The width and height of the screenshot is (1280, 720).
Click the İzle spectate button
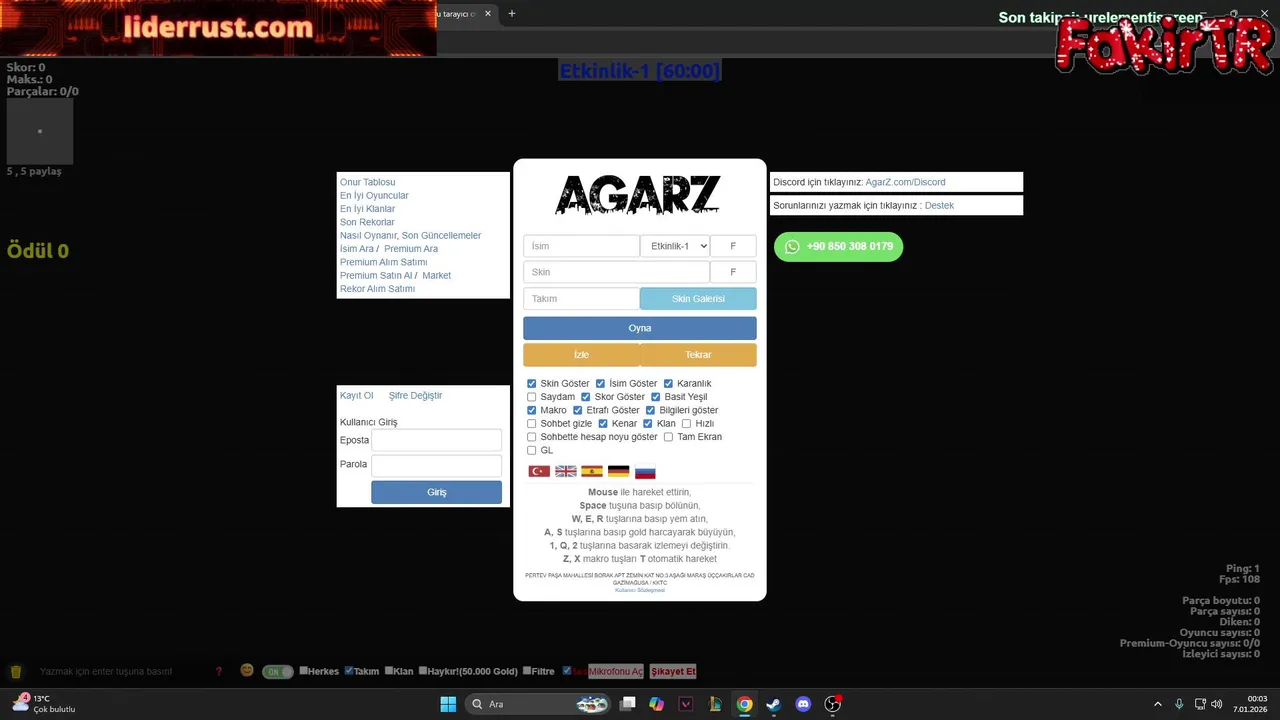tap(581, 355)
